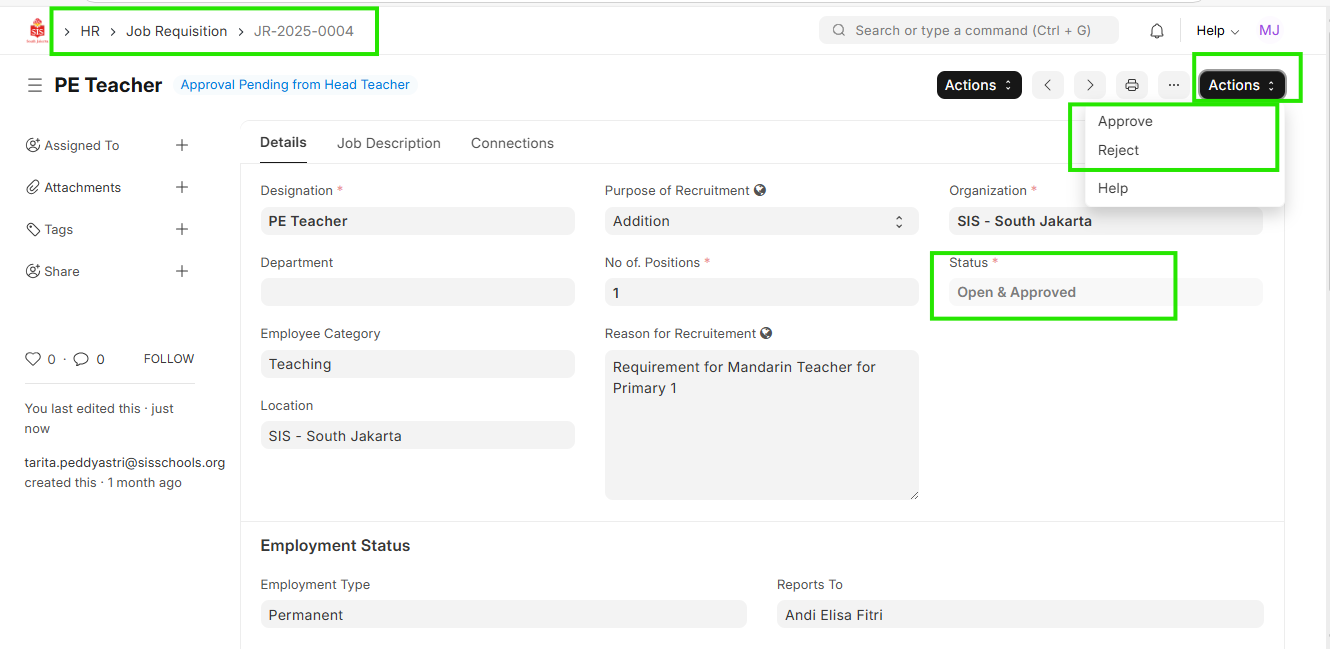Open the Purpose of Recruitment dropdown
The height and width of the screenshot is (649, 1330).
(760, 221)
